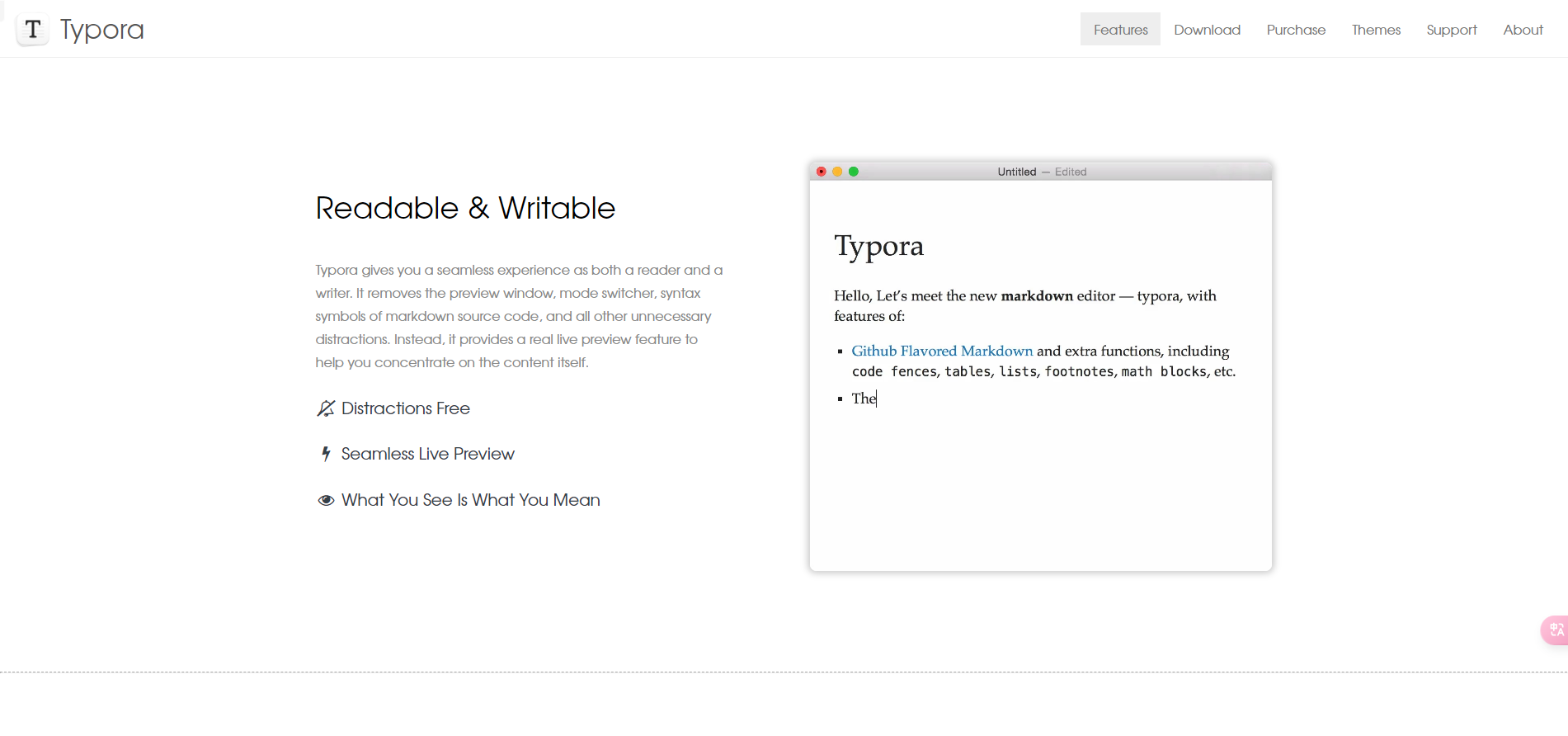Select the Distractions Free feature label
The width and height of the screenshot is (1568, 736).
[406, 408]
